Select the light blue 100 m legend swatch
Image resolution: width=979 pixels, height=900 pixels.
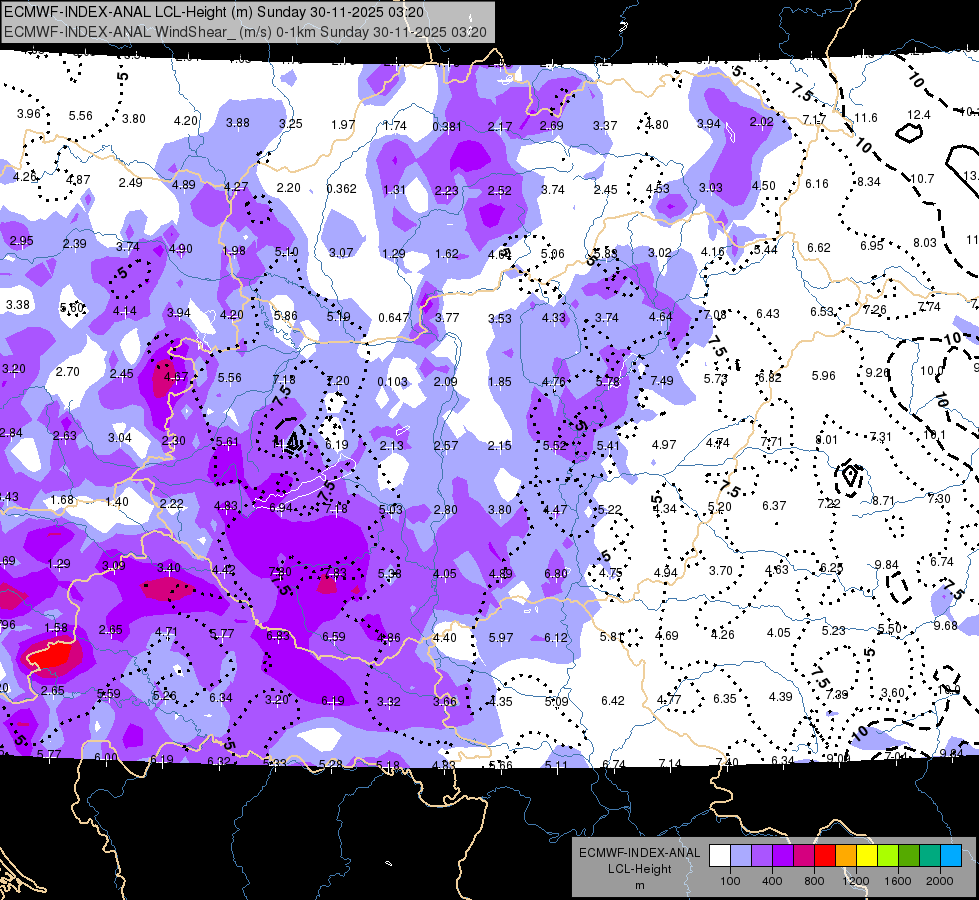[741, 856]
